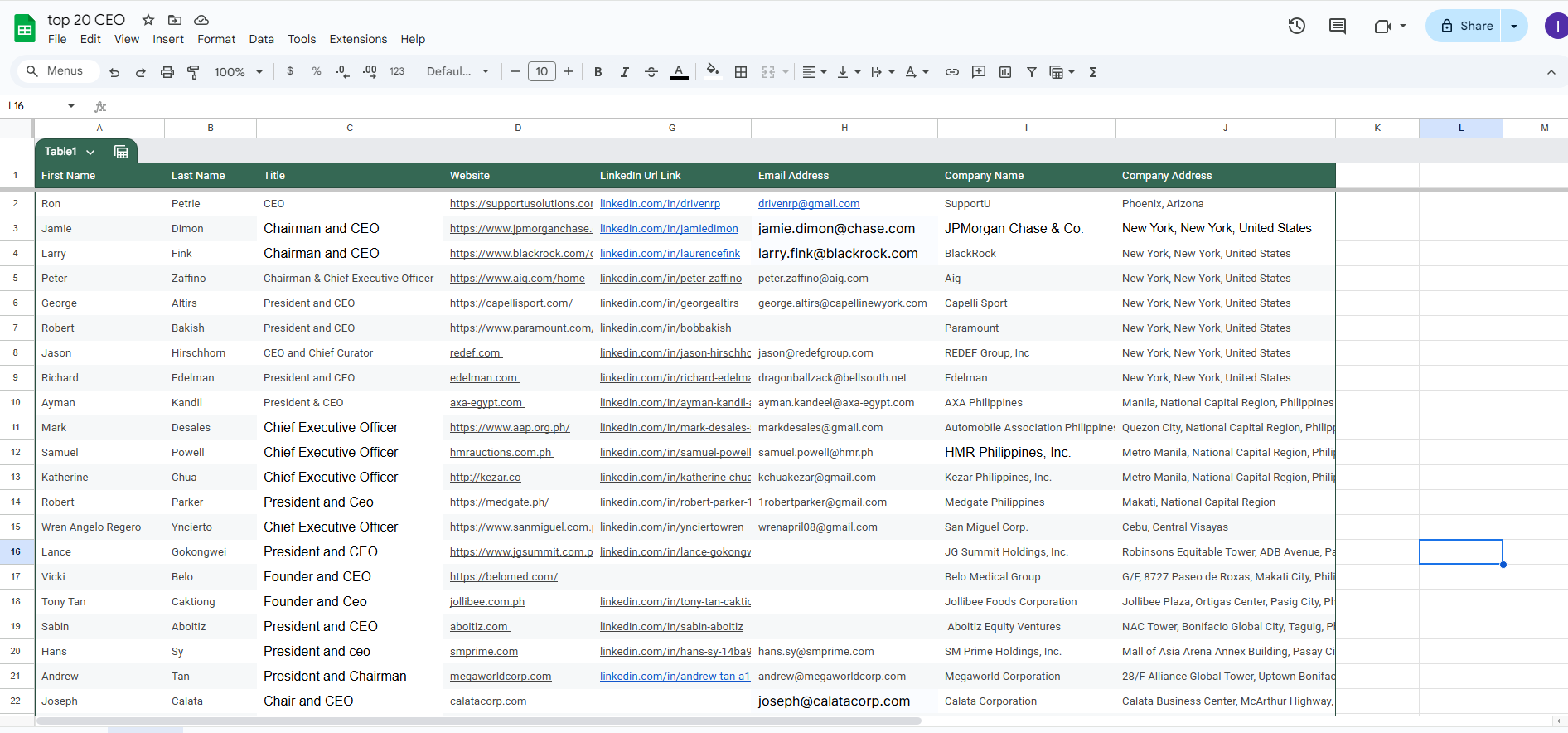Open linkedin.com/in/sabin-aboitiz link

(x=671, y=627)
